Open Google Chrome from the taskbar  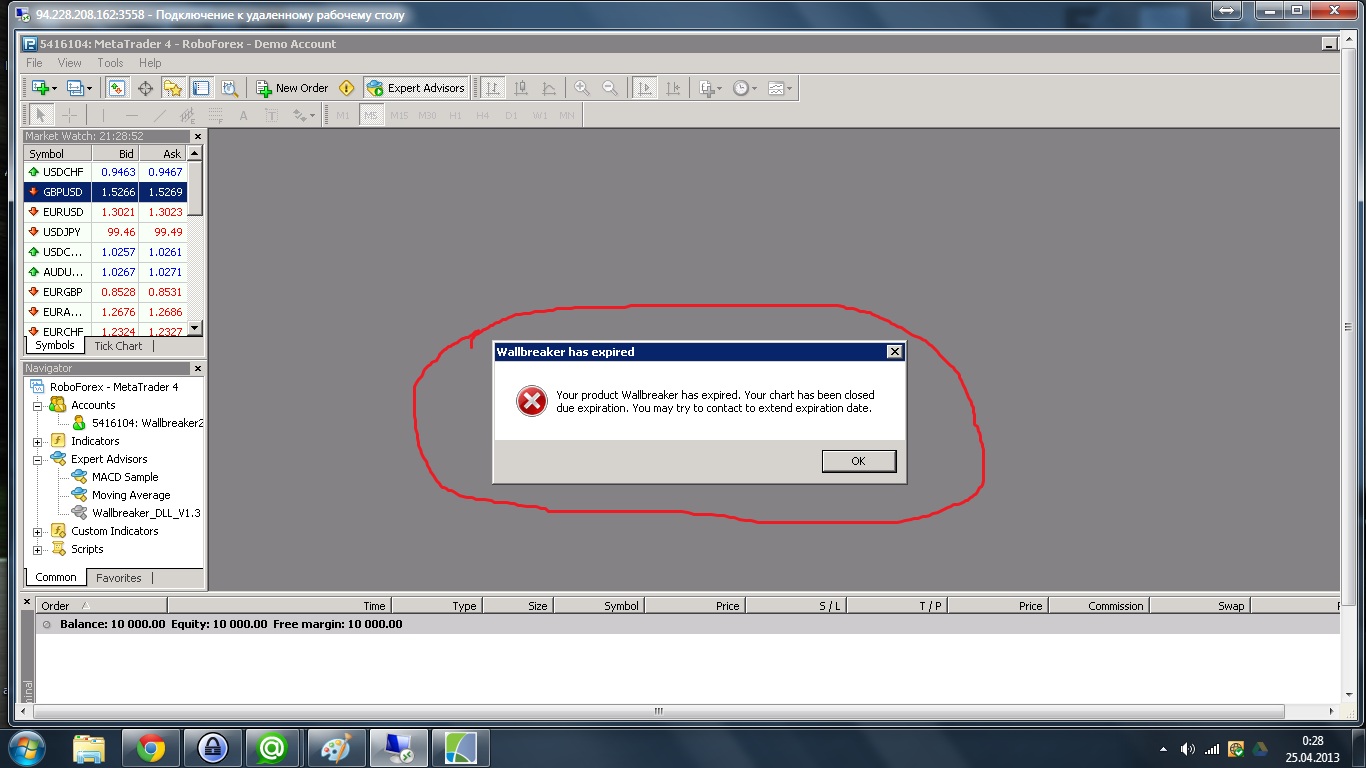151,748
